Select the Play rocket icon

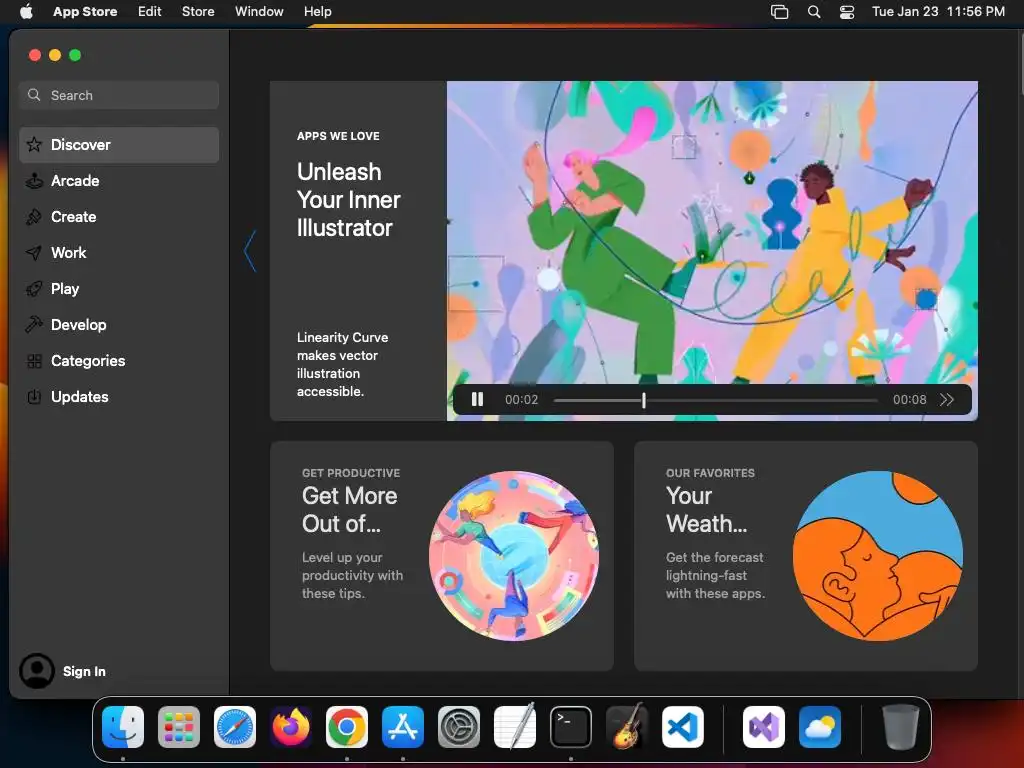(34, 289)
